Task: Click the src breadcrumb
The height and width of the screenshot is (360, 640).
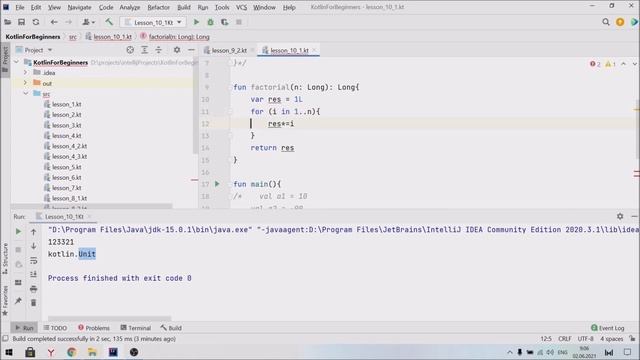Action: [73, 37]
